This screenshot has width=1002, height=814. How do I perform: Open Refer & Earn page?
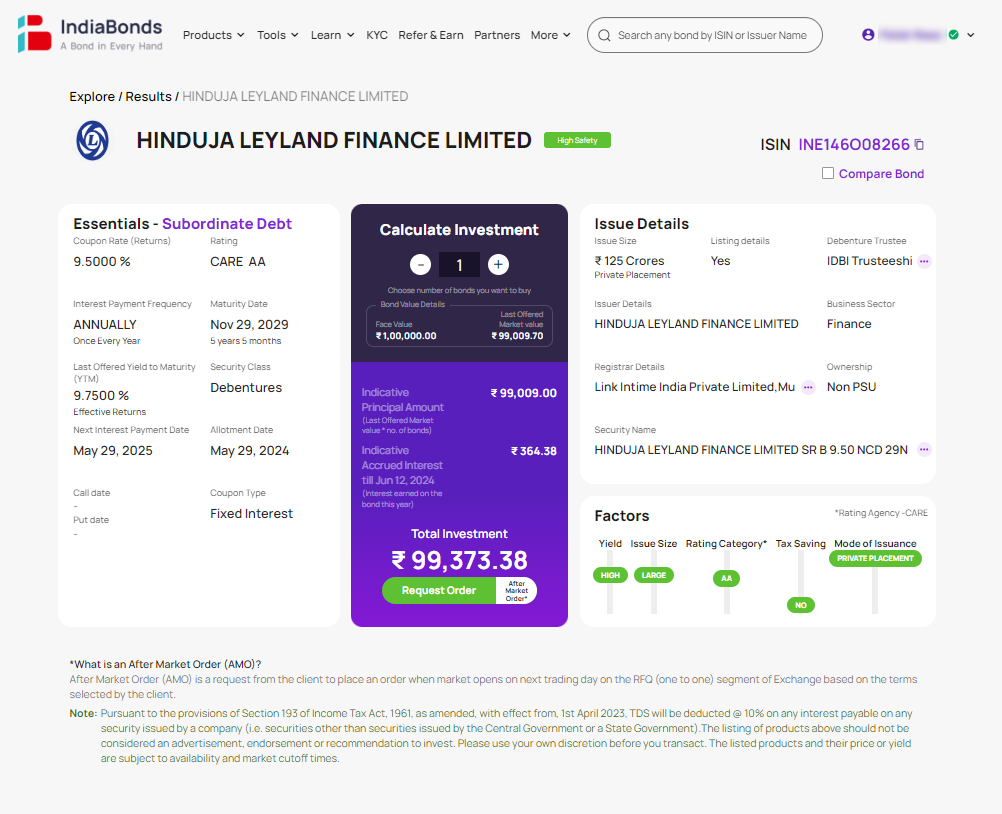pos(431,35)
